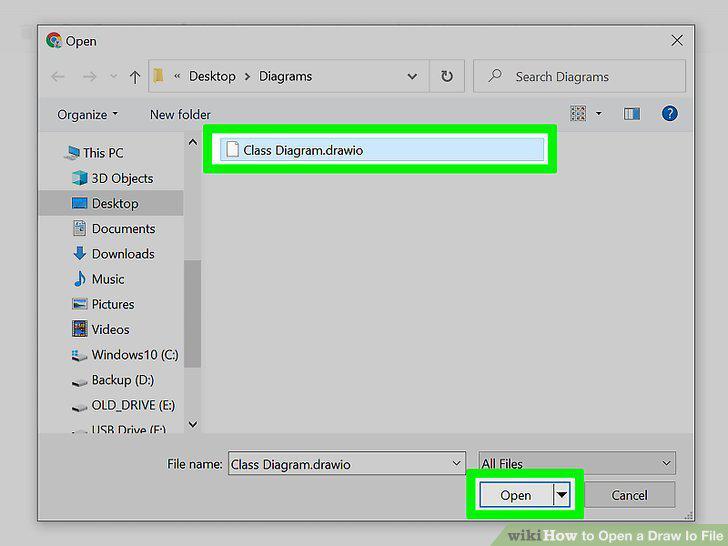Click the Search Diagrams field

point(579,76)
